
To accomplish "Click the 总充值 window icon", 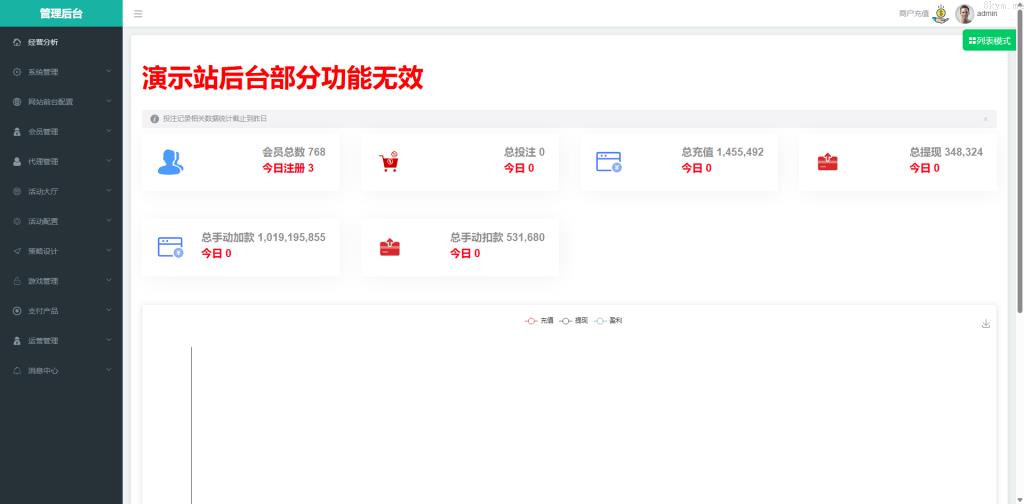I will (x=609, y=162).
